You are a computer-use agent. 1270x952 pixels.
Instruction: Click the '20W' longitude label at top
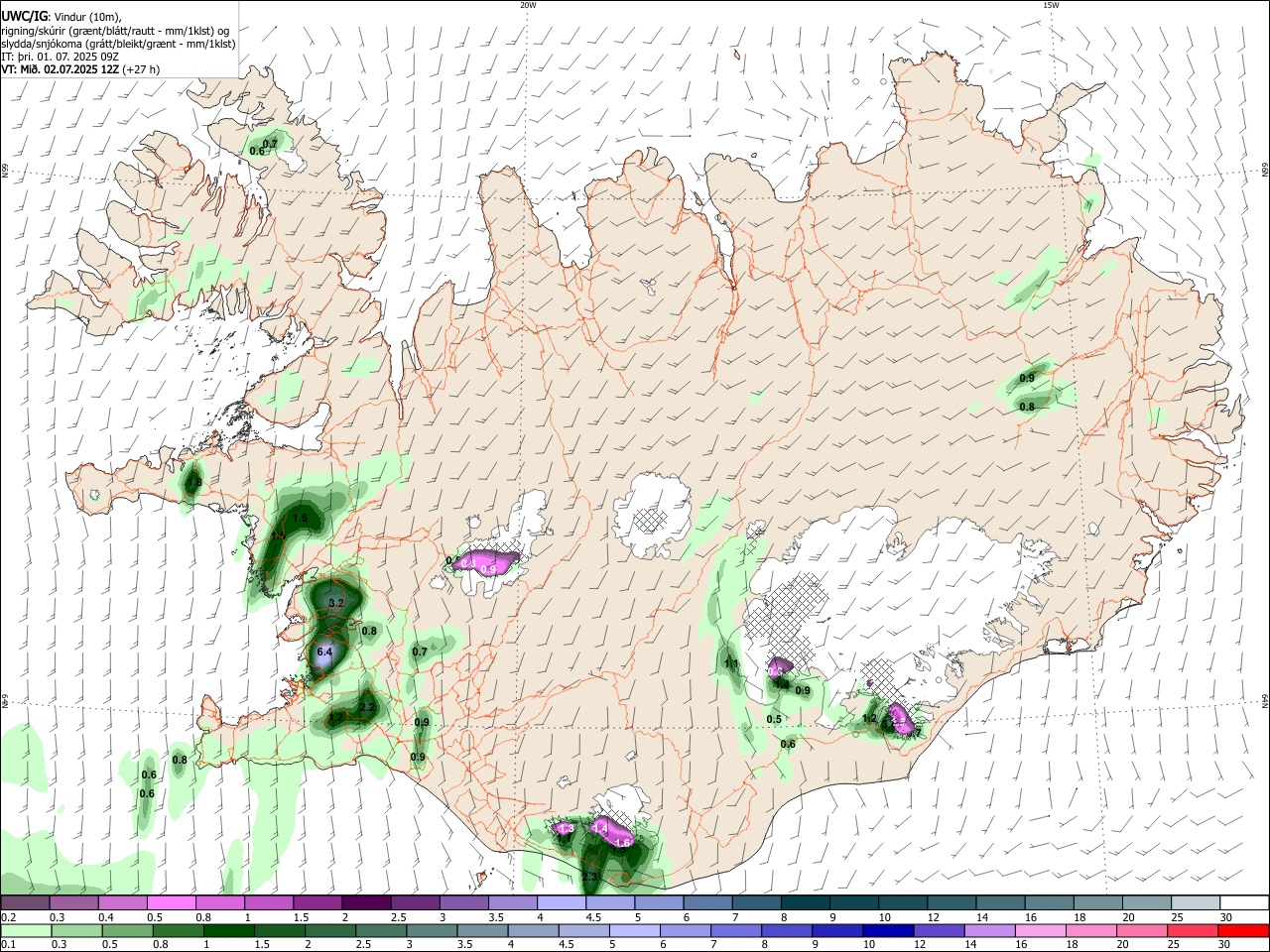pos(528,5)
